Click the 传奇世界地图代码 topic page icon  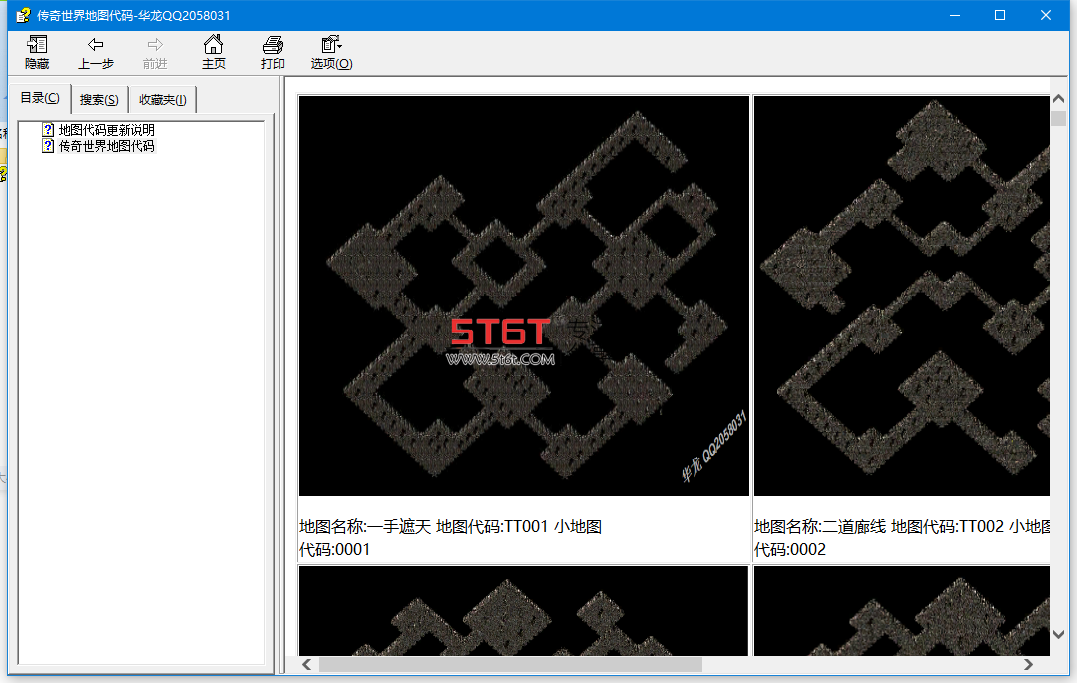click(48, 146)
